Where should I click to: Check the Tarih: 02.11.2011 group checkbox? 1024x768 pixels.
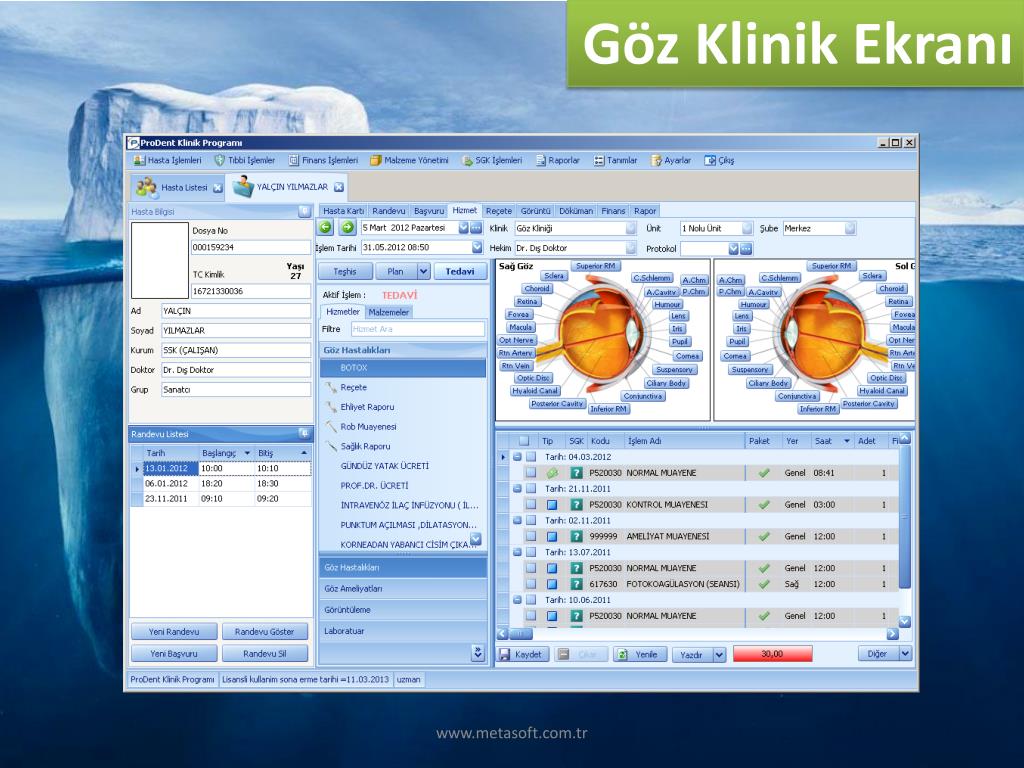pos(531,520)
